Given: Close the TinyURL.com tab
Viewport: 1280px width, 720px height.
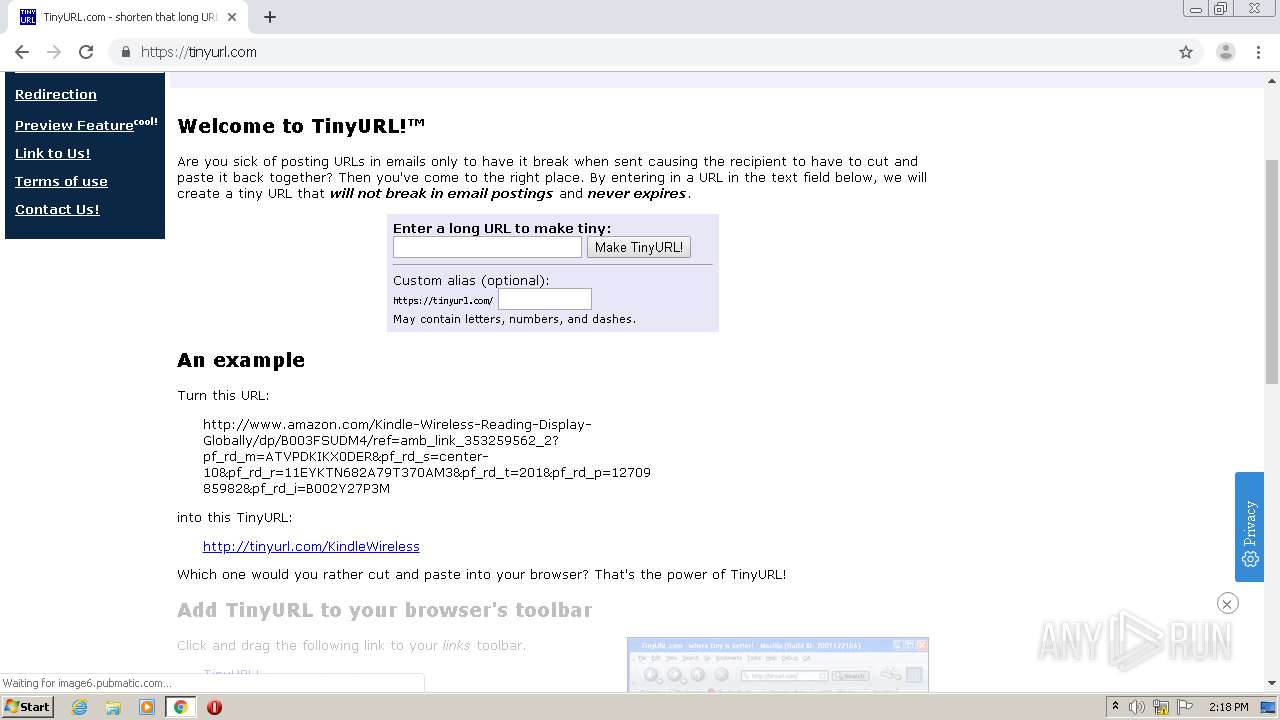Looking at the screenshot, I should (x=233, y=17).
